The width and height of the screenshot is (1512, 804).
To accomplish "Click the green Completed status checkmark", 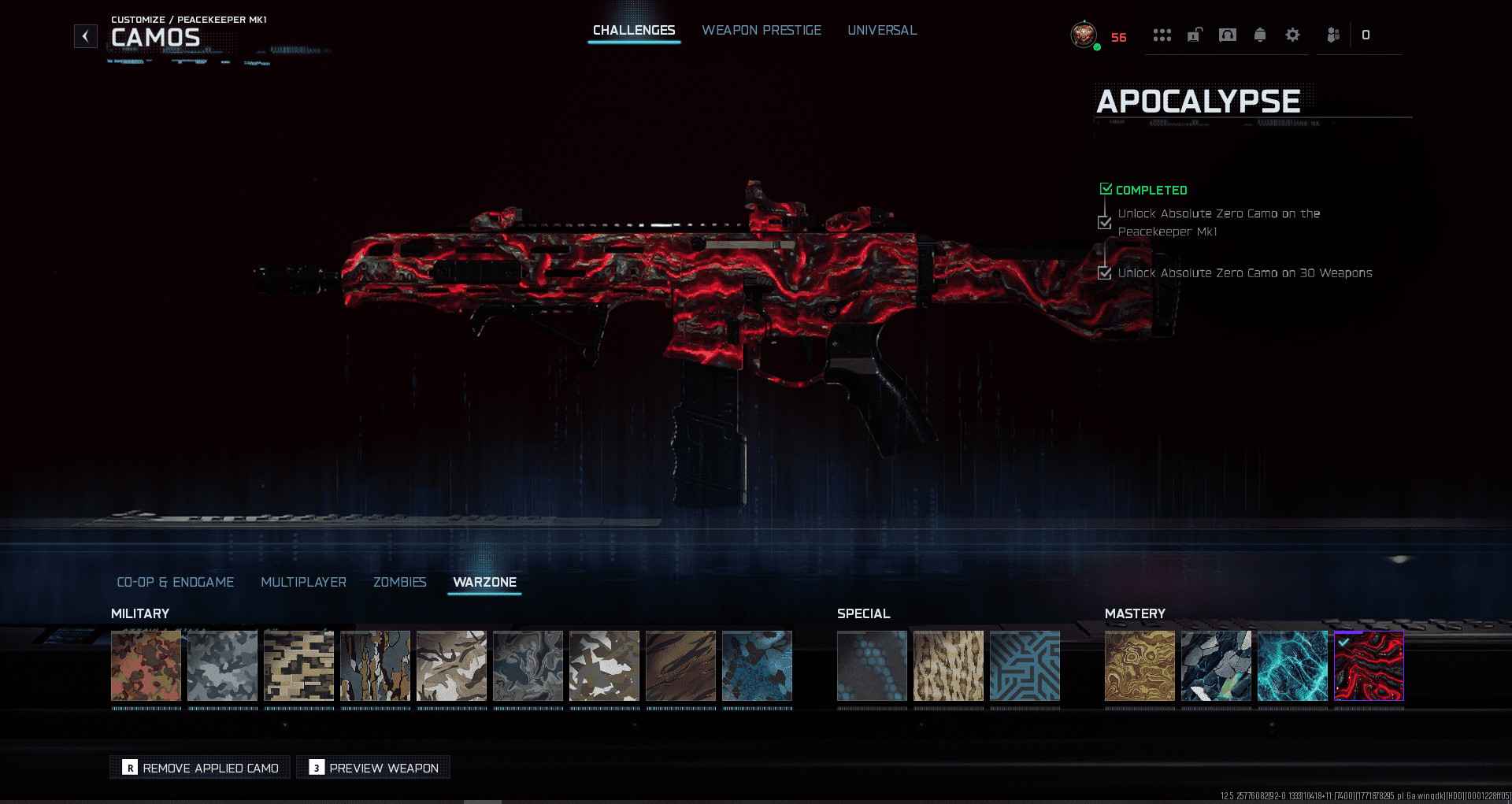I will point(1106,189).
